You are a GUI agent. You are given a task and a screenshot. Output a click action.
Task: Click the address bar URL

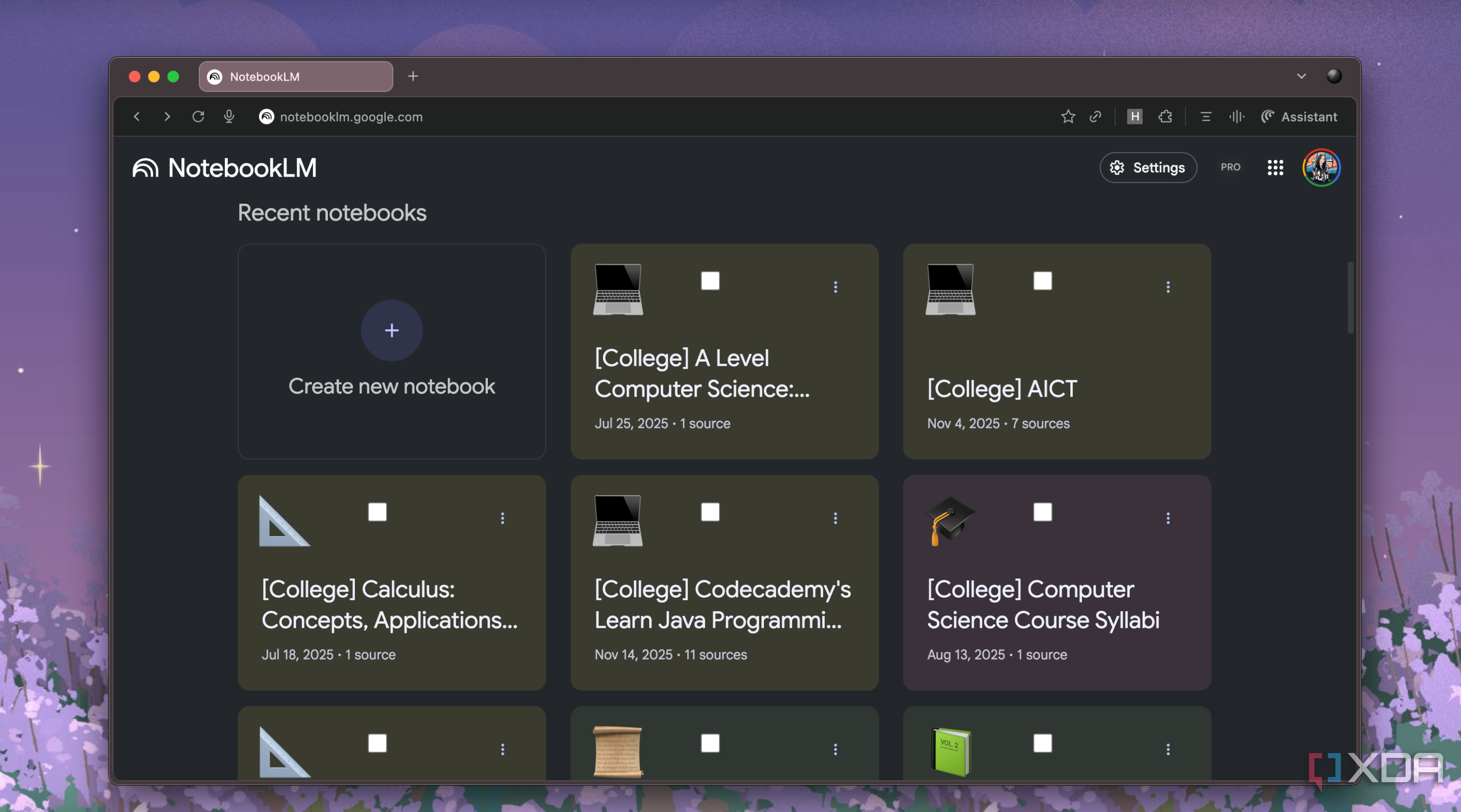351,117
